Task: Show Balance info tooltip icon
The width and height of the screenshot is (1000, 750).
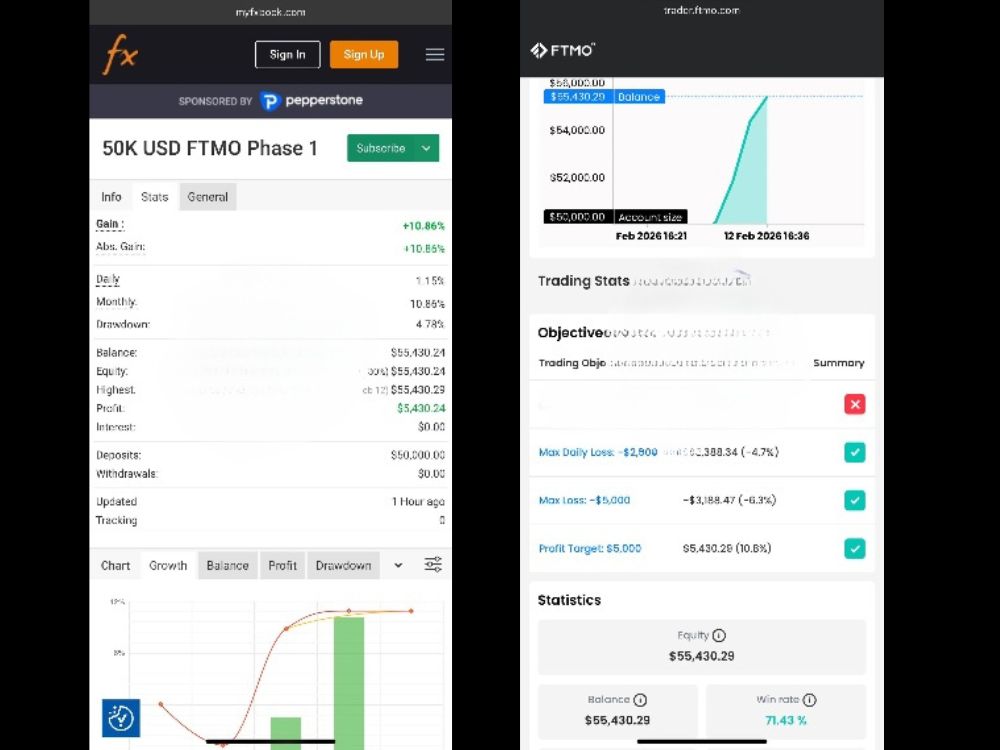Action: point(640,700)
